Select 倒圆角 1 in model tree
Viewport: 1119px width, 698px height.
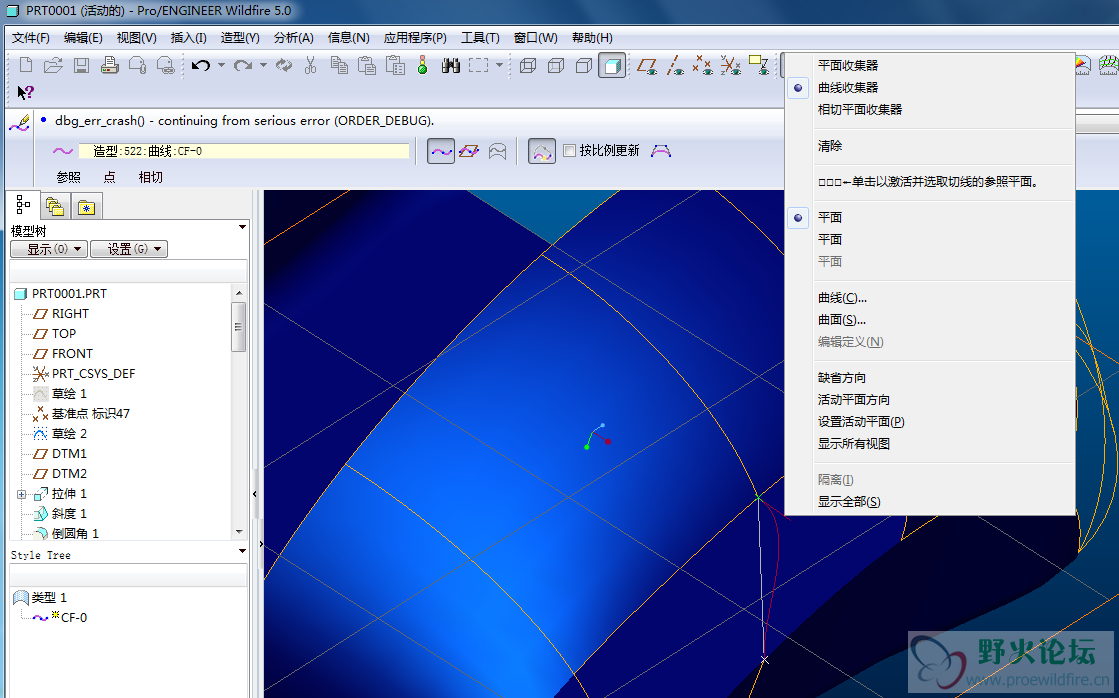tap(75, 534)
